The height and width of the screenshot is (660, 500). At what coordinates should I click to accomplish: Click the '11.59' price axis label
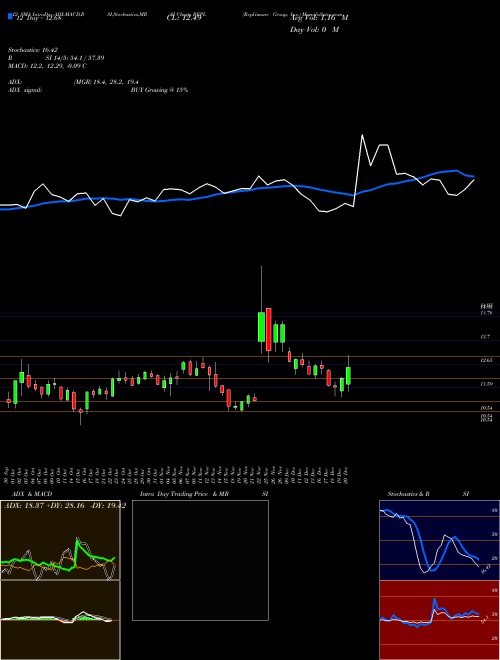486,384
